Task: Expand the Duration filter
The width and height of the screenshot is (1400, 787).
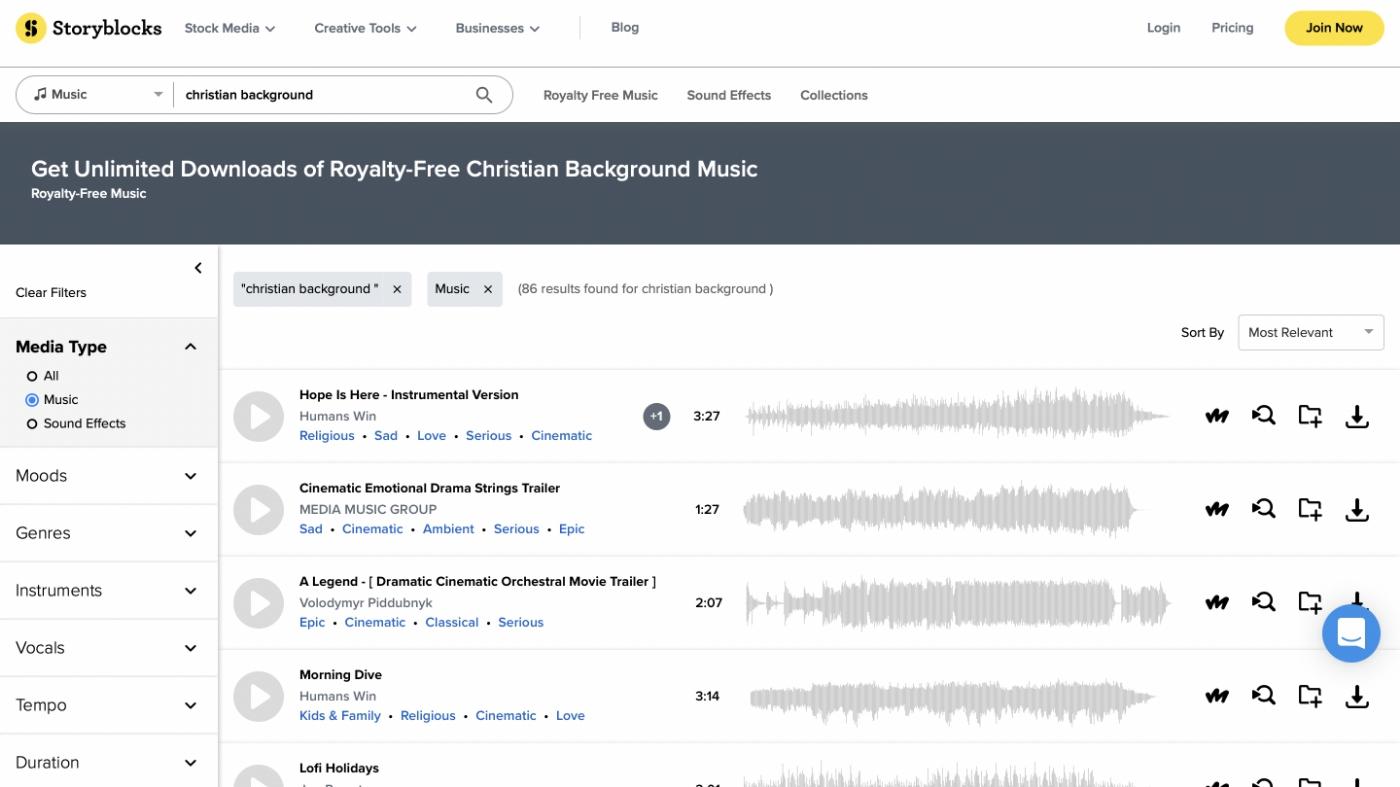Action: pyautogui.click(x=108, y=762)
